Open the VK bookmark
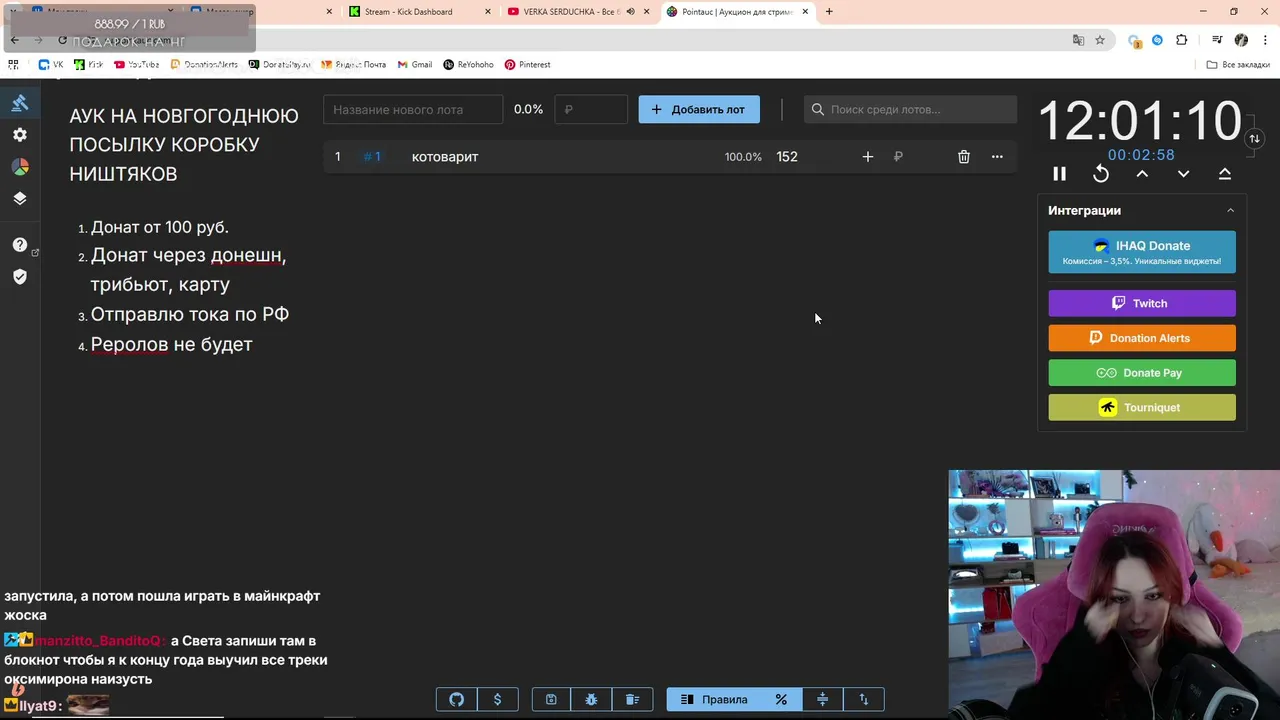This screenshot has width=1280, height=720. (x=51, y=64)
